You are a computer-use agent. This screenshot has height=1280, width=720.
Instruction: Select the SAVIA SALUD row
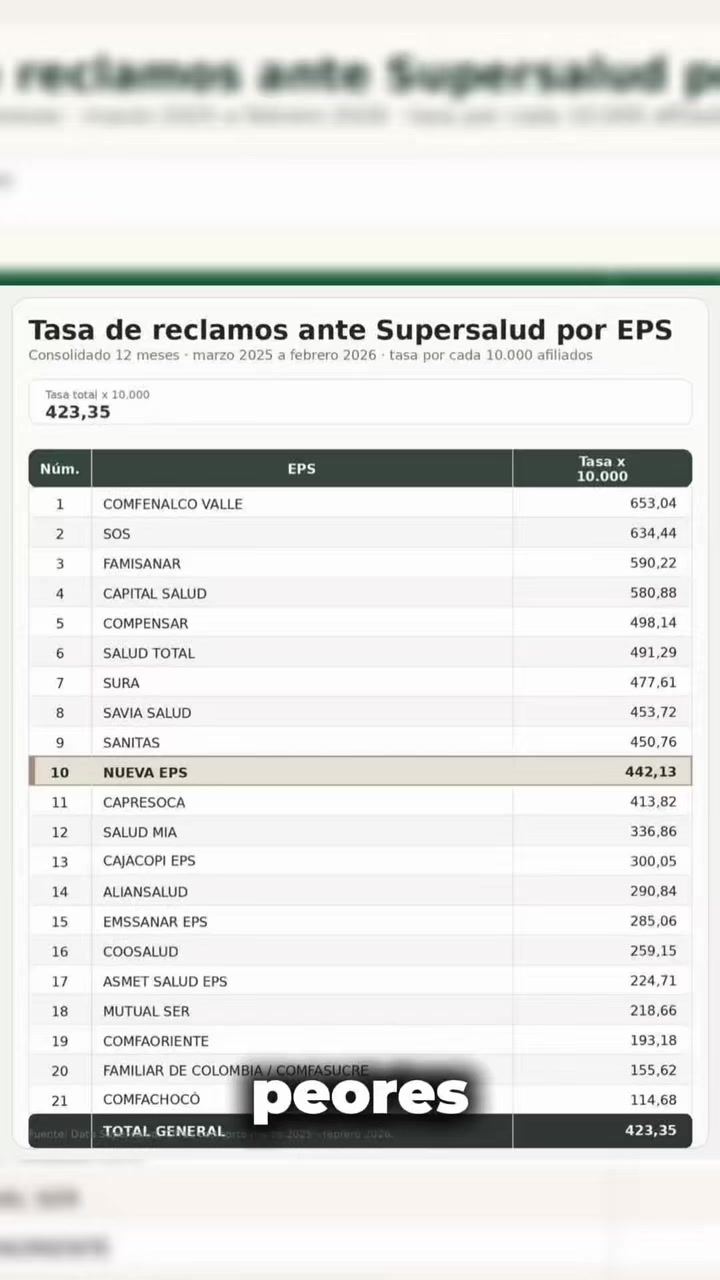pos(360,712)
